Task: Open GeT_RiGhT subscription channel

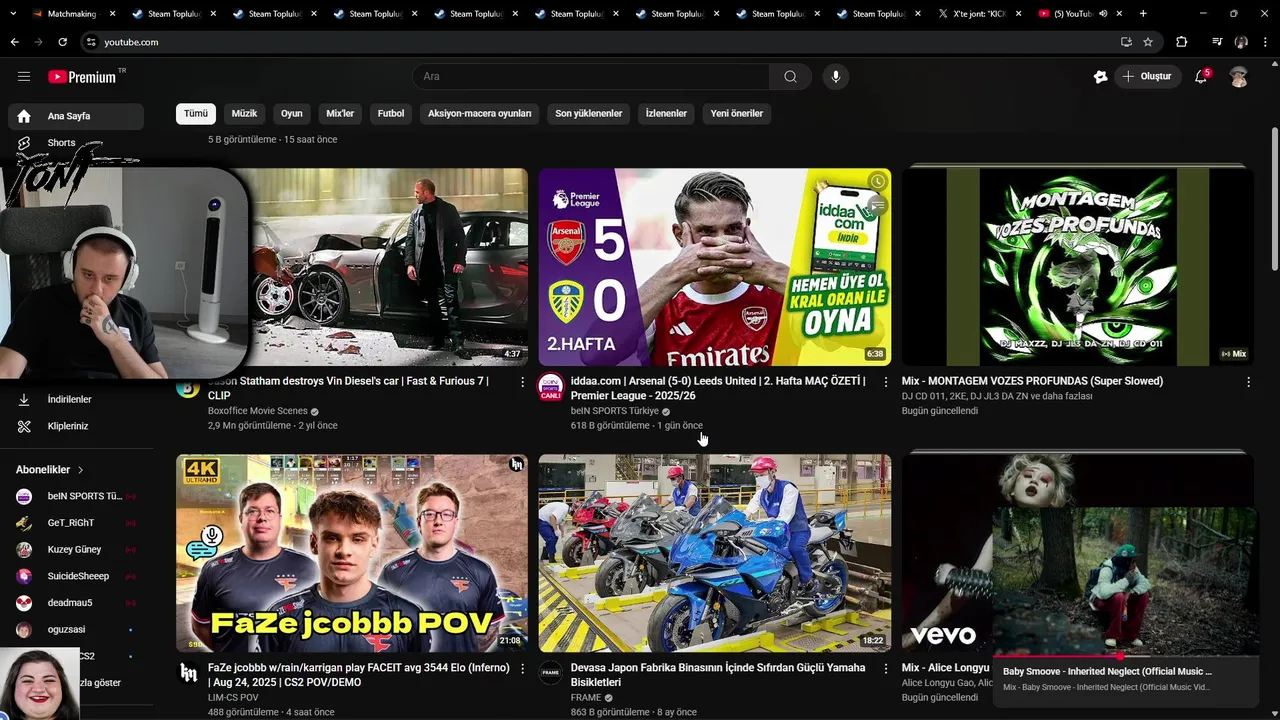Action: (76, 523)
